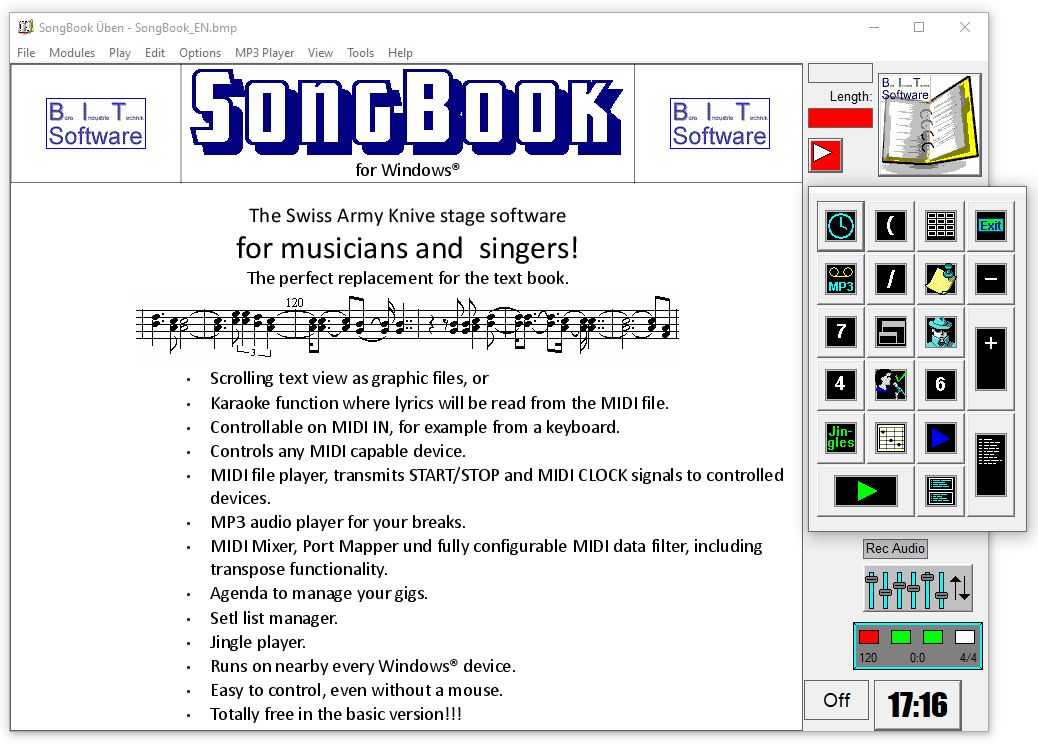Click the two text panels icon
Screen dimensions: 1038x744
point(941,490)
